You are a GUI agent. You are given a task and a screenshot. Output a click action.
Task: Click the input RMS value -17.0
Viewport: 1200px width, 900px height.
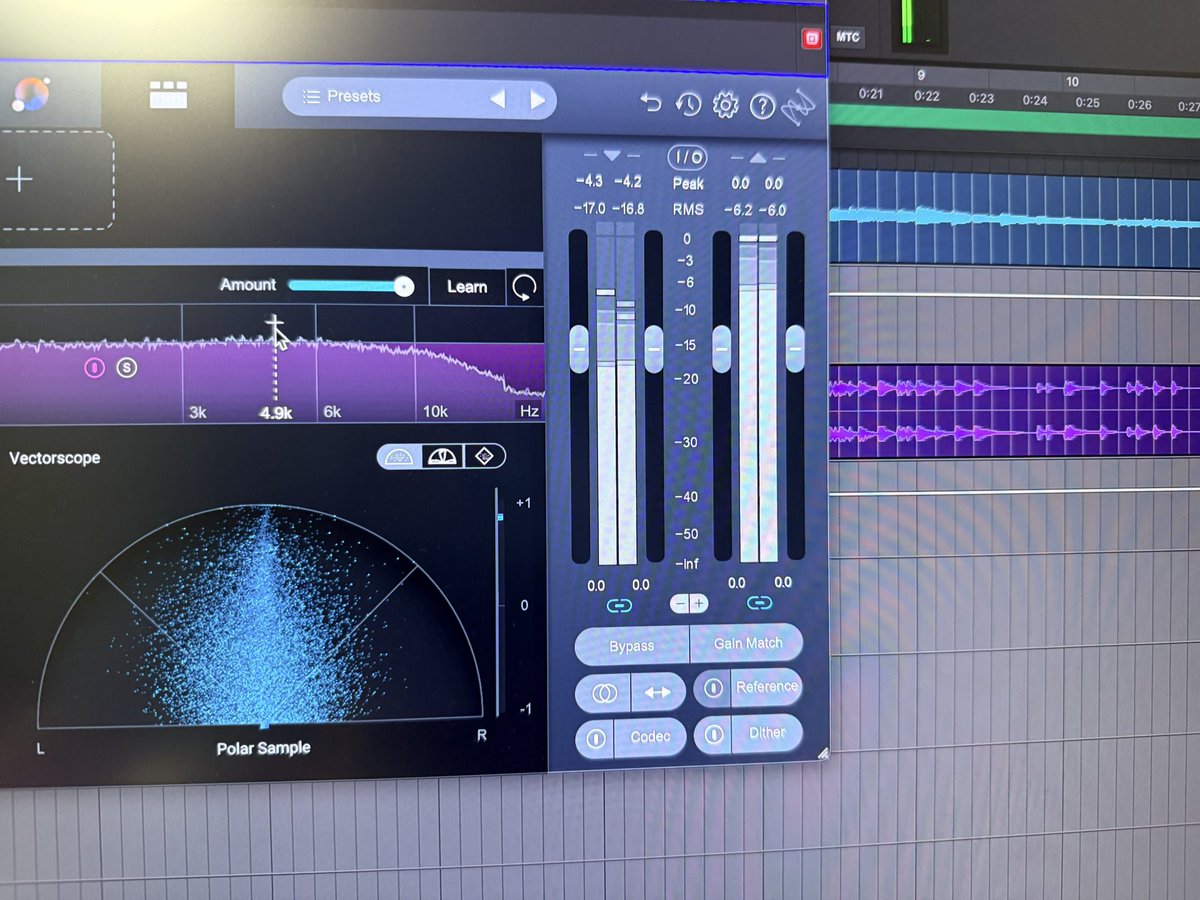pyautogui.click(x=589, y=208)
